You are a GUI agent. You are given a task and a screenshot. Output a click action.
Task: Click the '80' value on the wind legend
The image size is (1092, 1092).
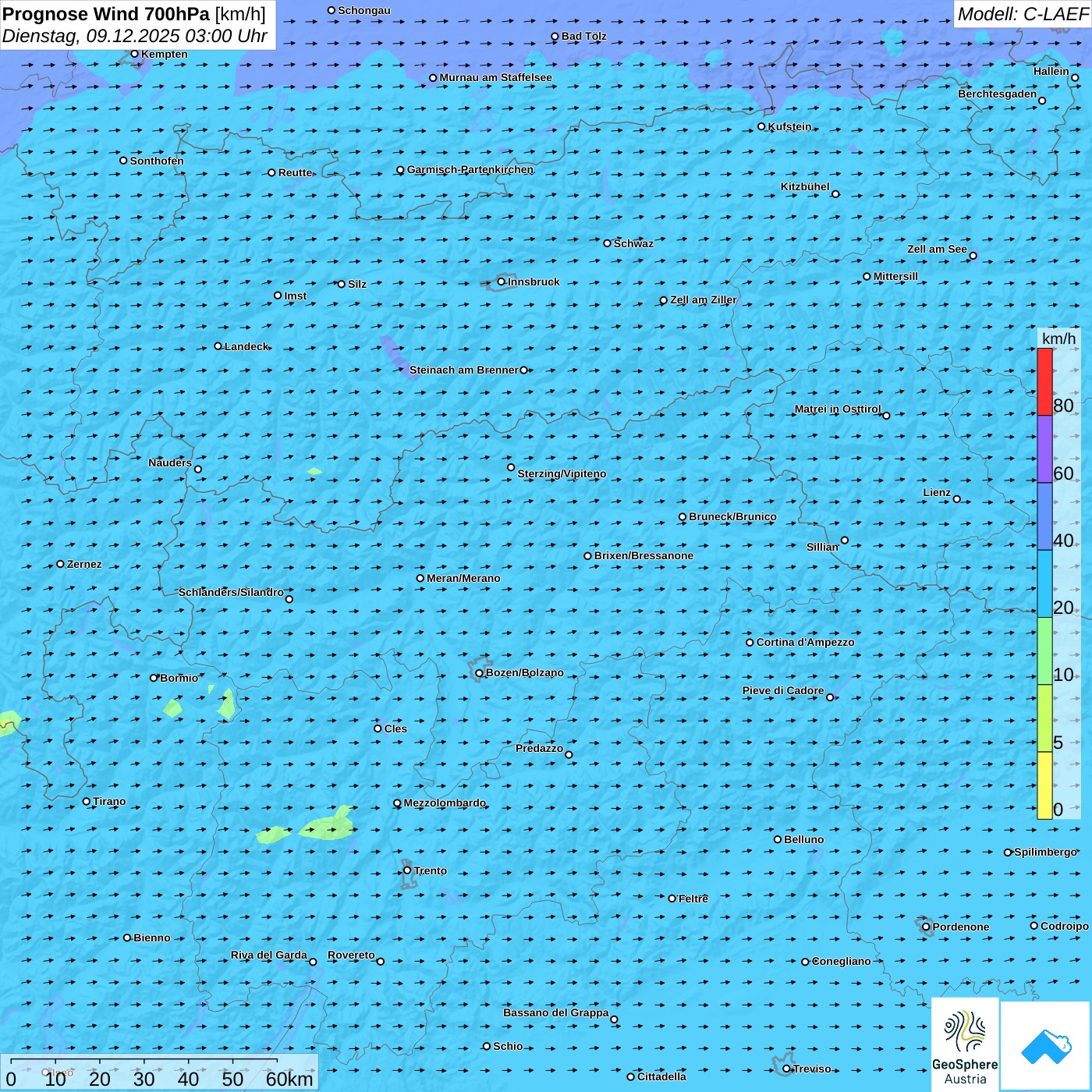point(1063,406)
